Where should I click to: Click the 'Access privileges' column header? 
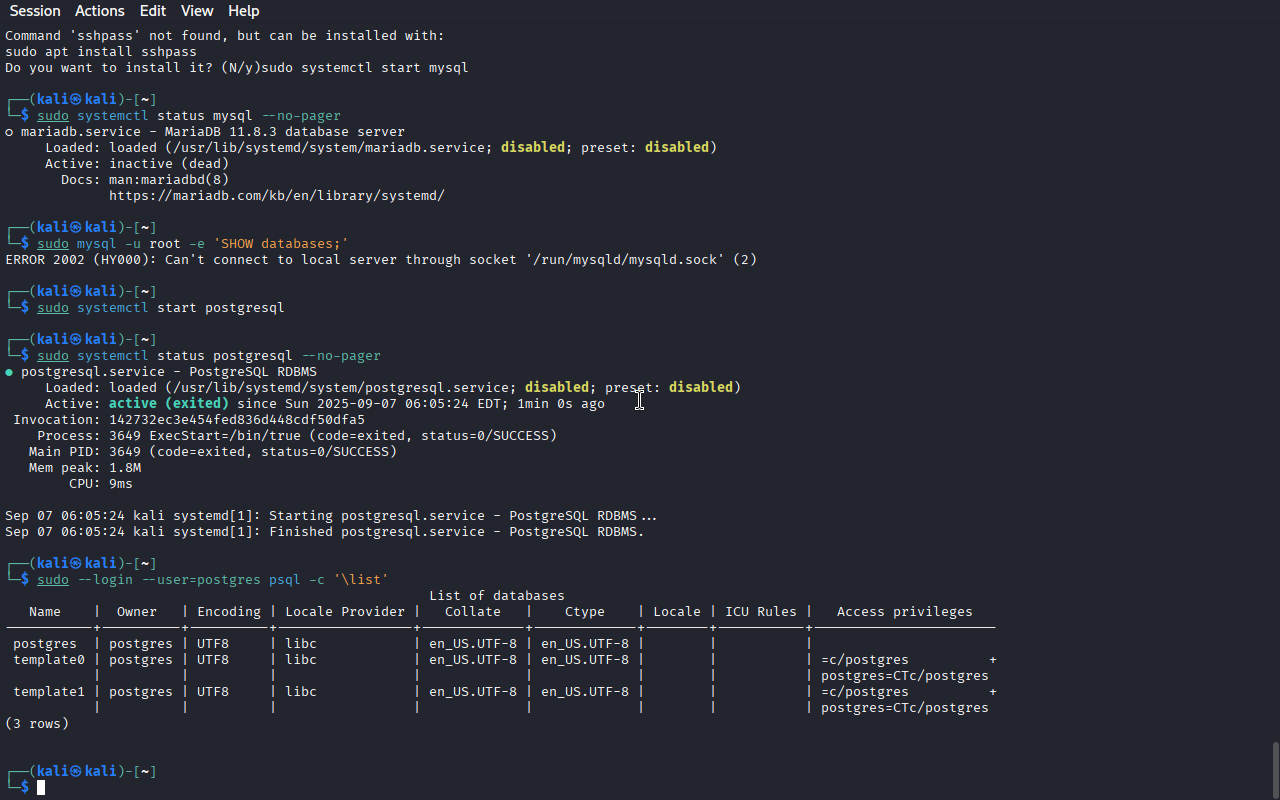(905, 612)
